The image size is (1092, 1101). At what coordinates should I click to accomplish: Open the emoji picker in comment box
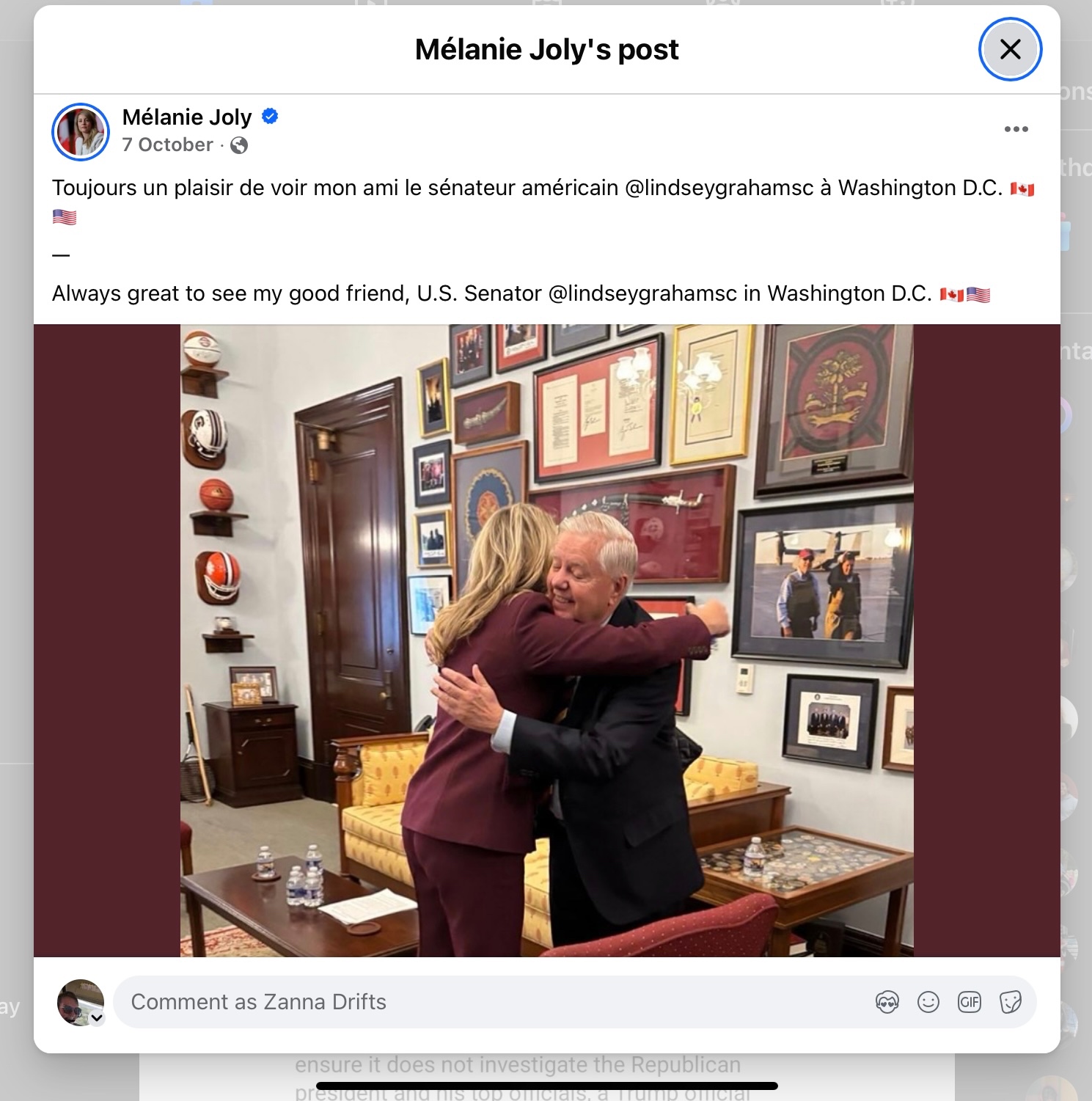click(928, 1002)
